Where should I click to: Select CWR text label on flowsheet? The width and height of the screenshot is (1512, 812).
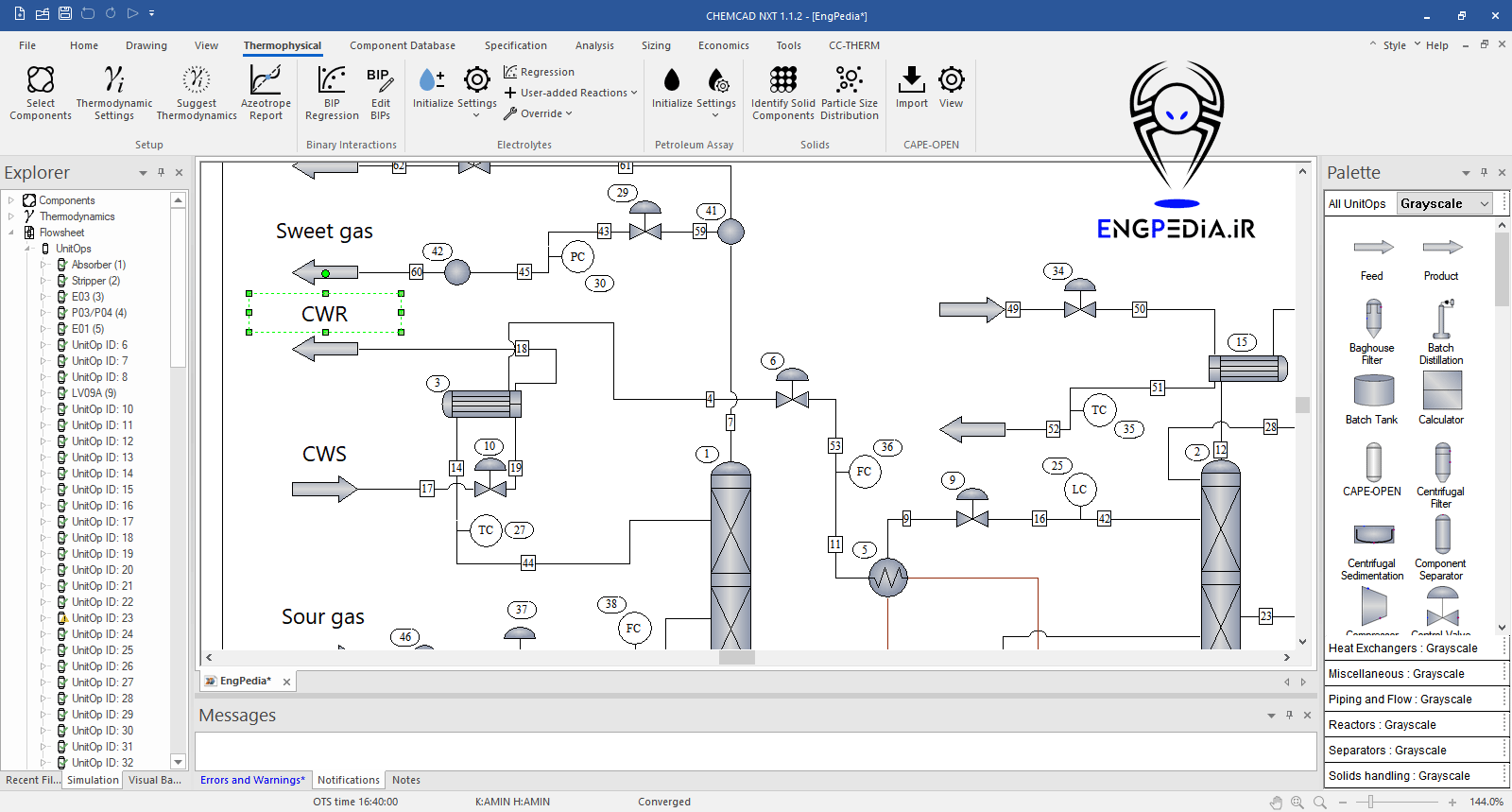324,314
